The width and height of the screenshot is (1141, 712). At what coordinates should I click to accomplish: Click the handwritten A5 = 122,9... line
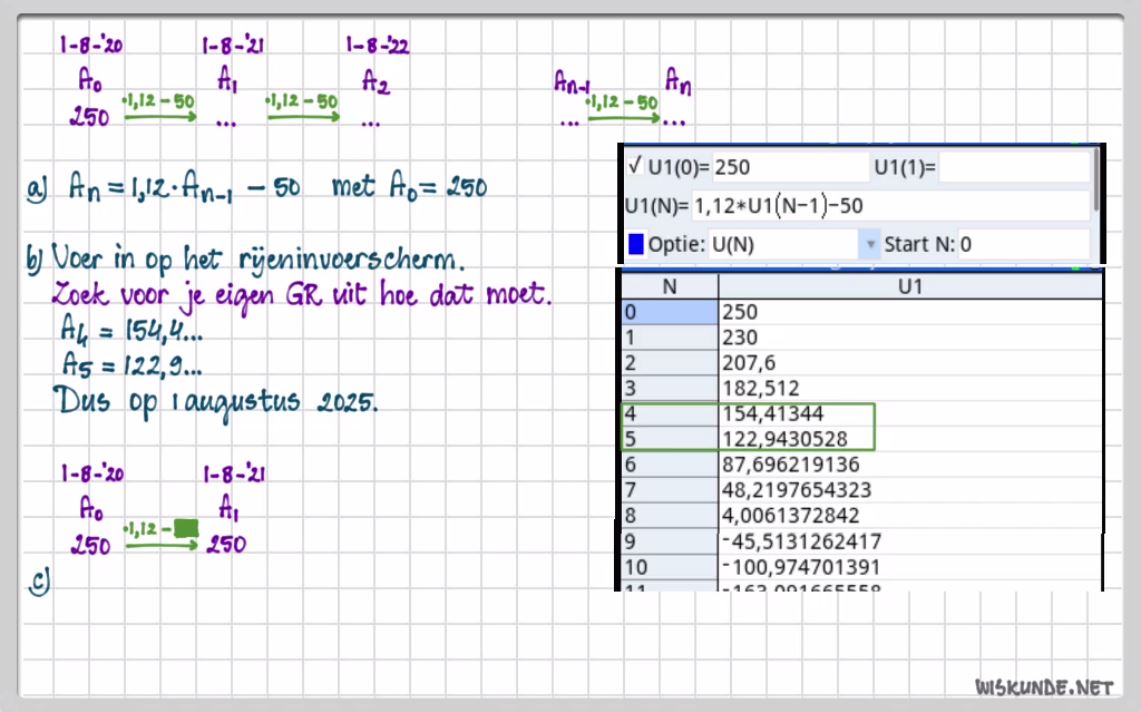[x=132, y=364]
